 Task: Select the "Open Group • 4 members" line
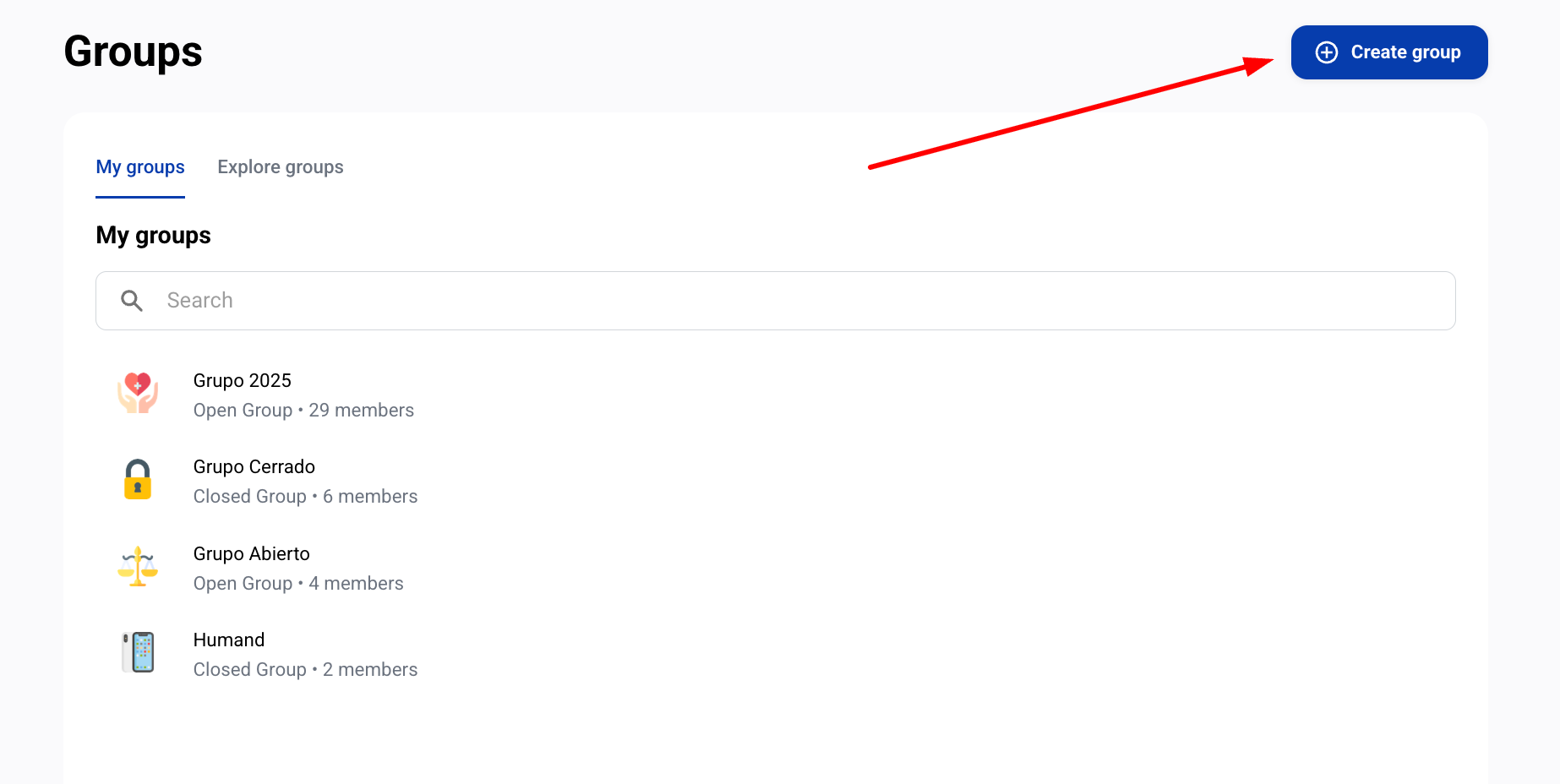pos(298,584)
